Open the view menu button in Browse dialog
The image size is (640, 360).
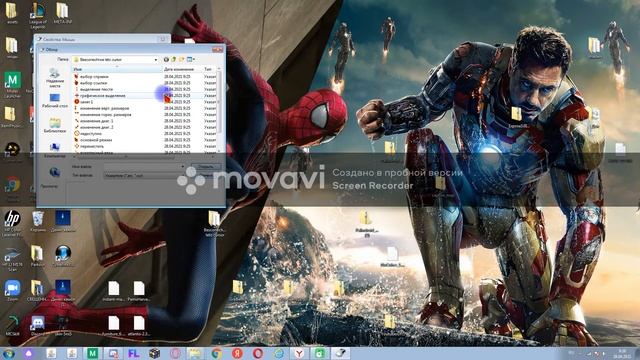[x=191, y=60]
